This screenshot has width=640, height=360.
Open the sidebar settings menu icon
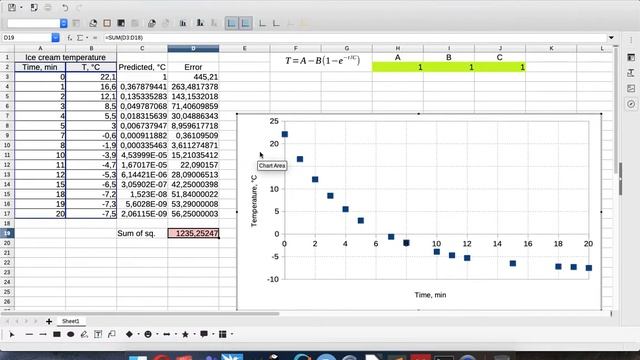[631, 40]
